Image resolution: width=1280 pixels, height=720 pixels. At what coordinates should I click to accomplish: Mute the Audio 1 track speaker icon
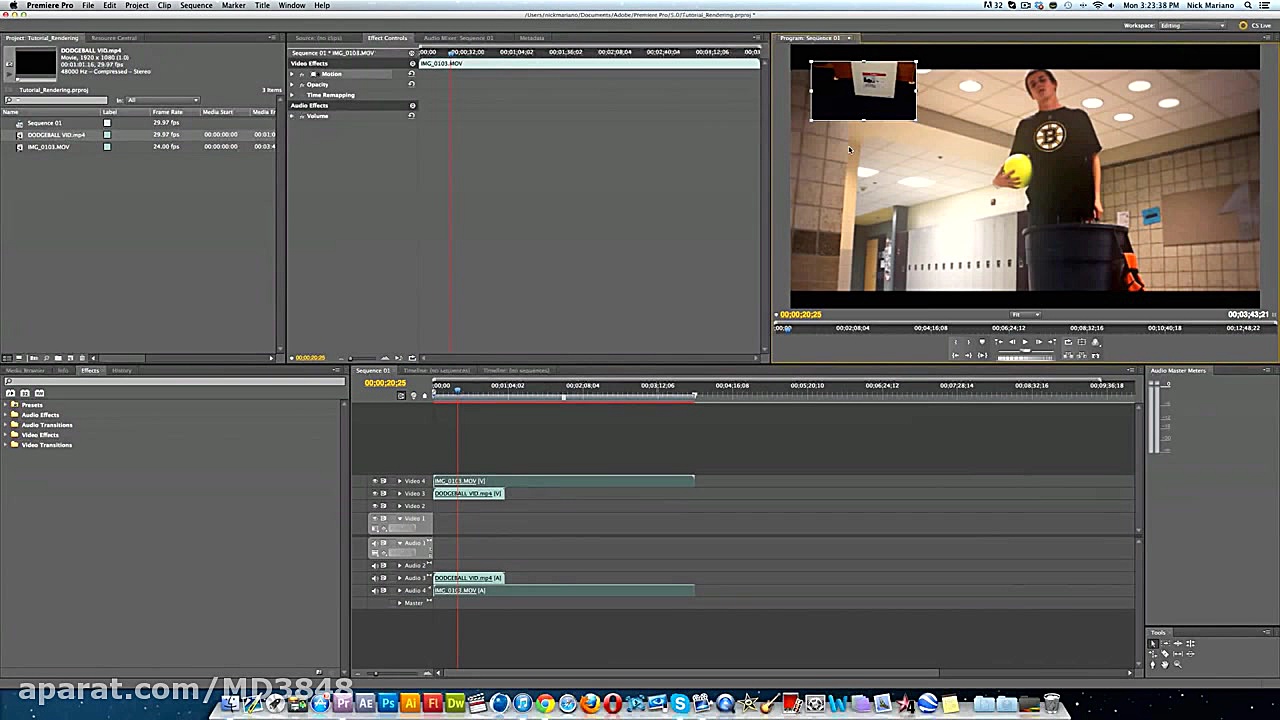click(375, 543)
